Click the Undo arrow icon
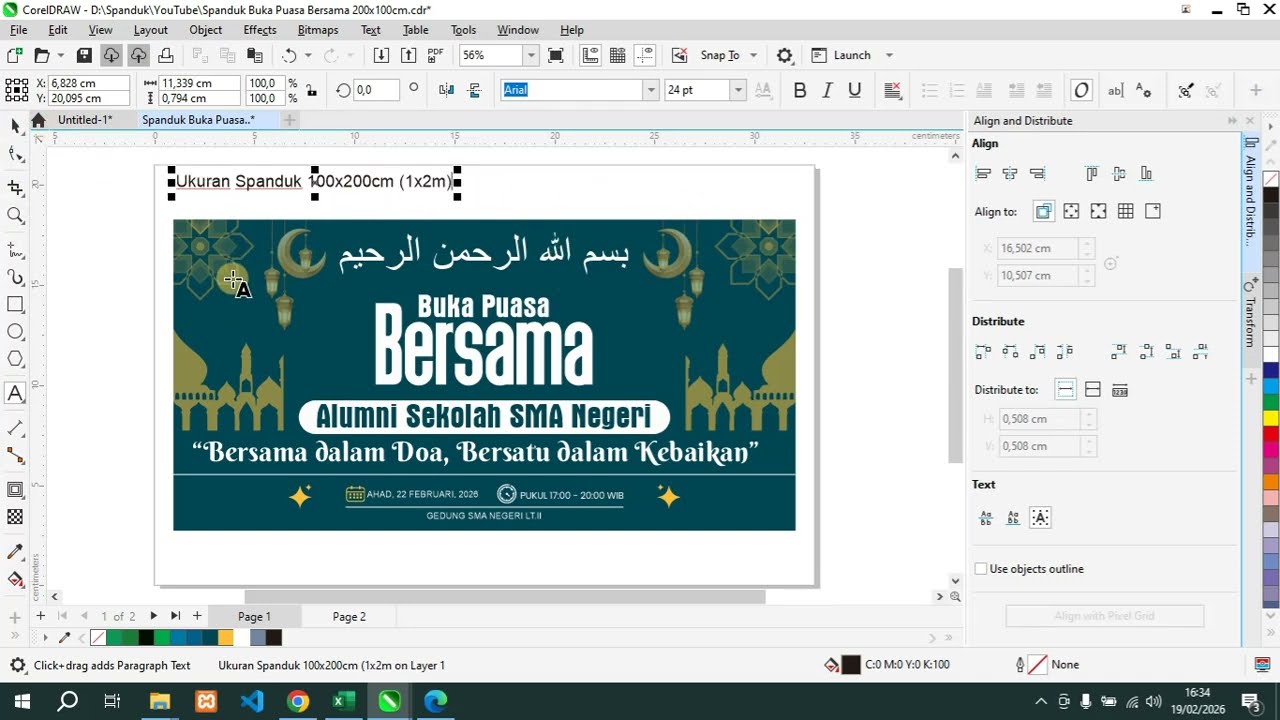 coord(289,55)
